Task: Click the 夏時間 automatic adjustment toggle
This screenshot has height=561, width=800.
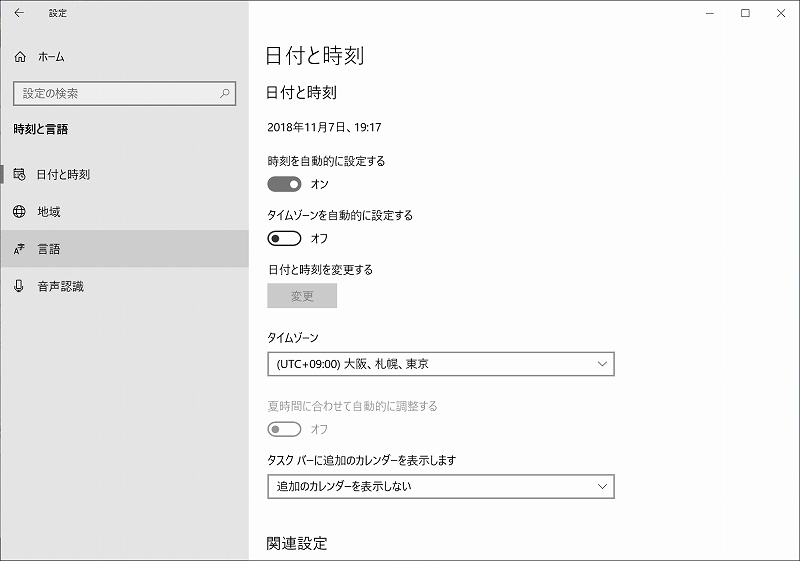Action: (284, 429)
